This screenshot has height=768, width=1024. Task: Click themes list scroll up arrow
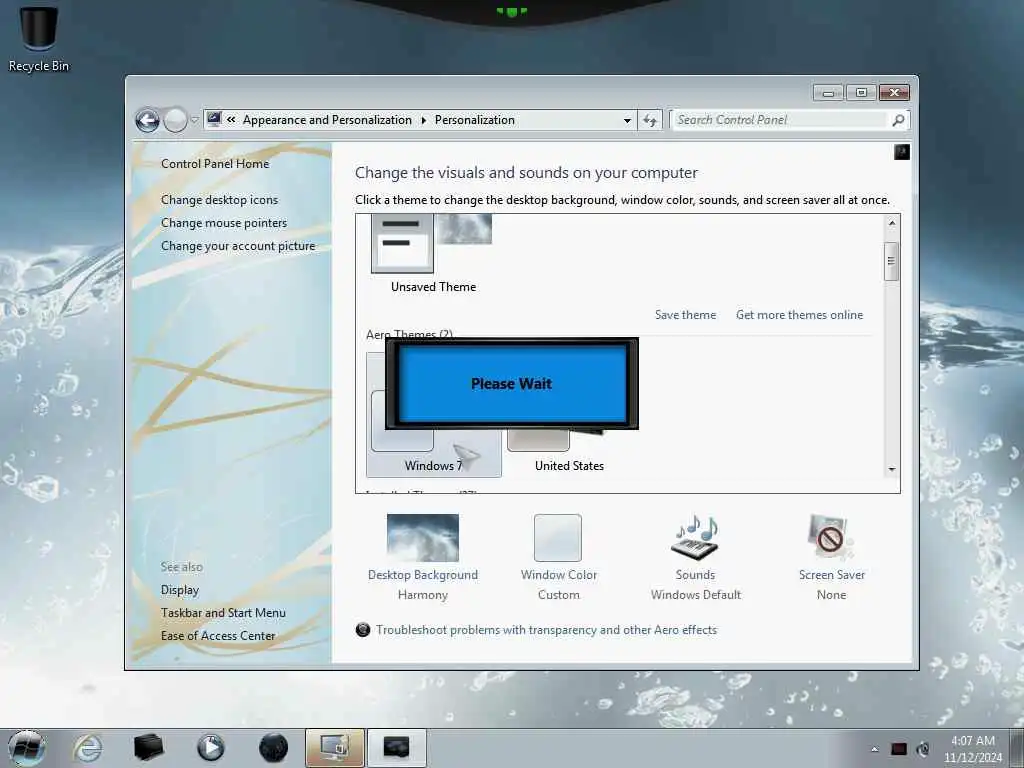(891, 223)
